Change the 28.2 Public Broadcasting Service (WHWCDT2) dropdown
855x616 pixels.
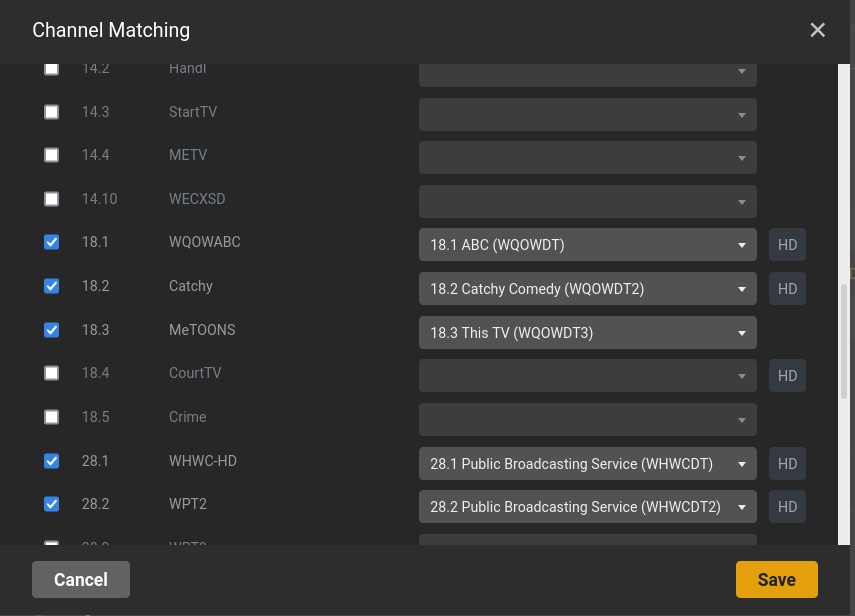588,507
